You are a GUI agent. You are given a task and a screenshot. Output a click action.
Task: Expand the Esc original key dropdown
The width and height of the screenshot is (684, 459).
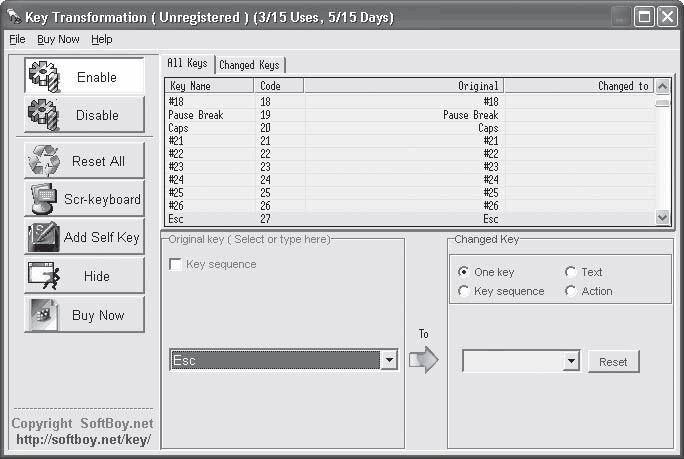point(389,360)
